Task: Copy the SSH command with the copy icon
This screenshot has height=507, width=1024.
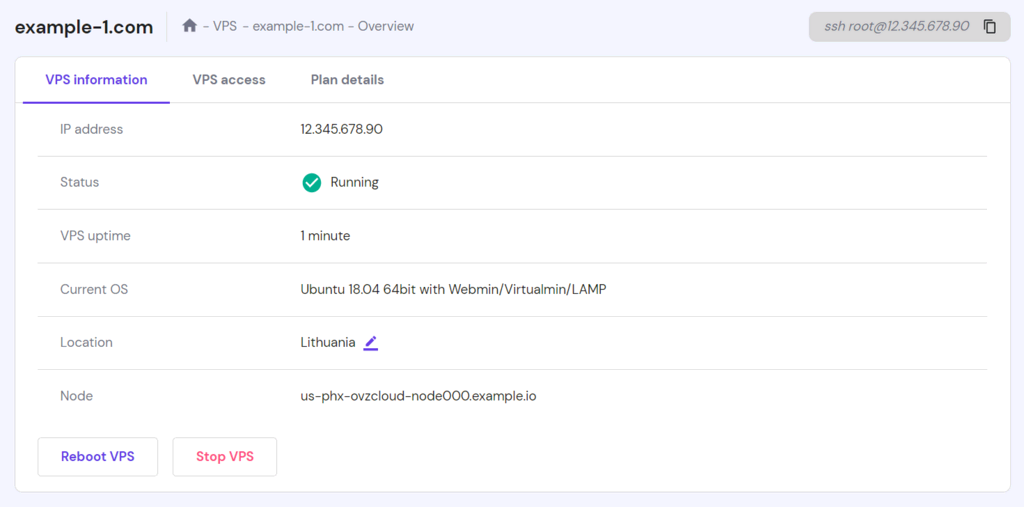Action: tap(990, 27)
